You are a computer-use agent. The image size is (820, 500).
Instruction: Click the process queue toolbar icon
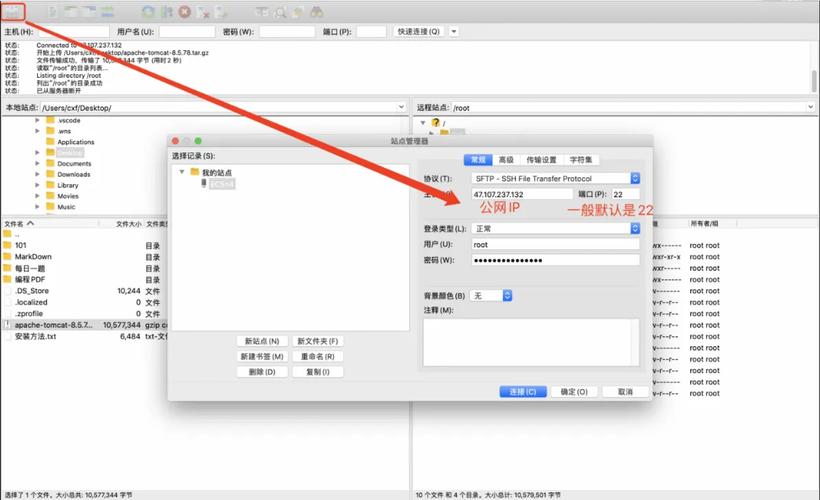(x=167, y=12)
